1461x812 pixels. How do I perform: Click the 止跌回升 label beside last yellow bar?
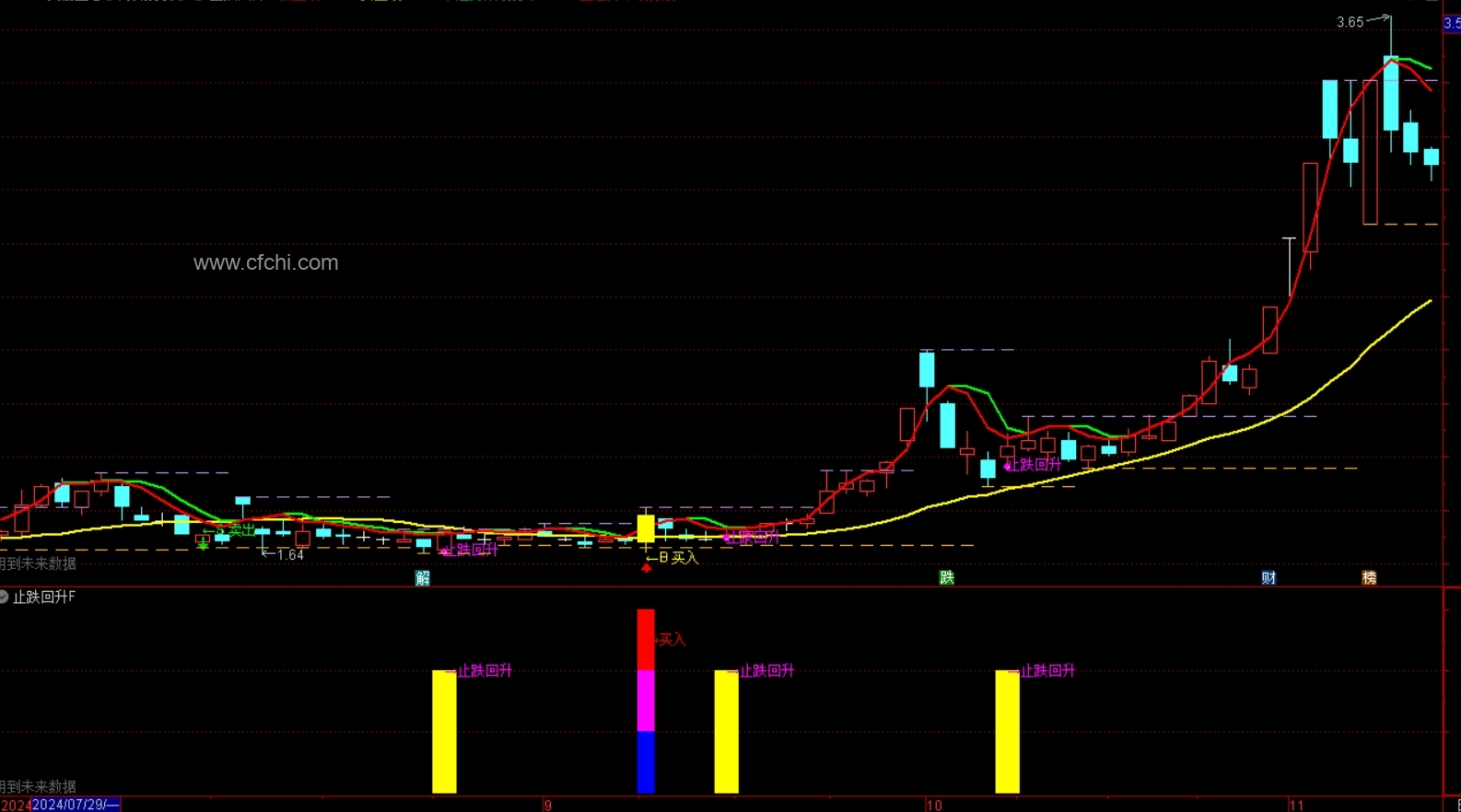click(x=1047, y=670)
